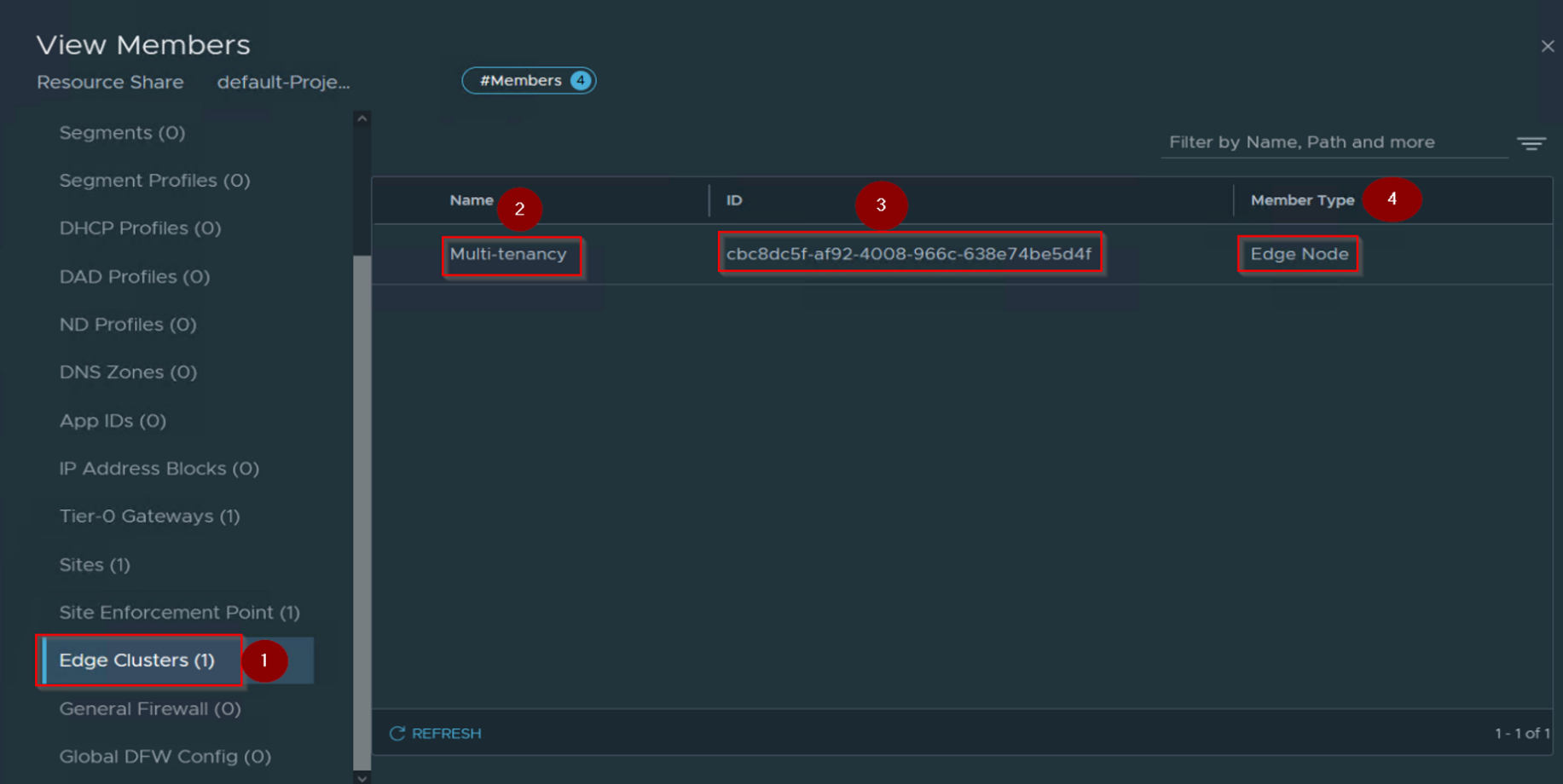1563x784 pixels.
Task: Sort by Name column header
Action: tap(471, 200)
